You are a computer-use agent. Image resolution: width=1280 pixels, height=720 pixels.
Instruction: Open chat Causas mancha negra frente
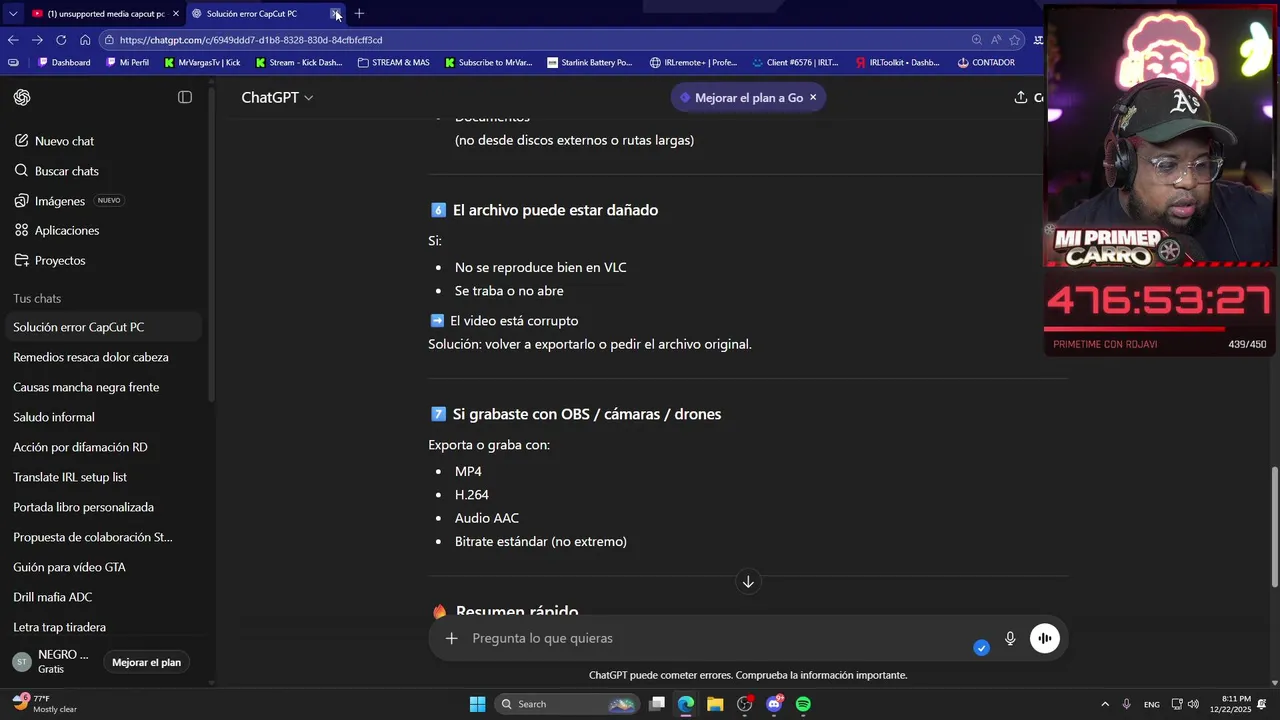pos(86,387)
